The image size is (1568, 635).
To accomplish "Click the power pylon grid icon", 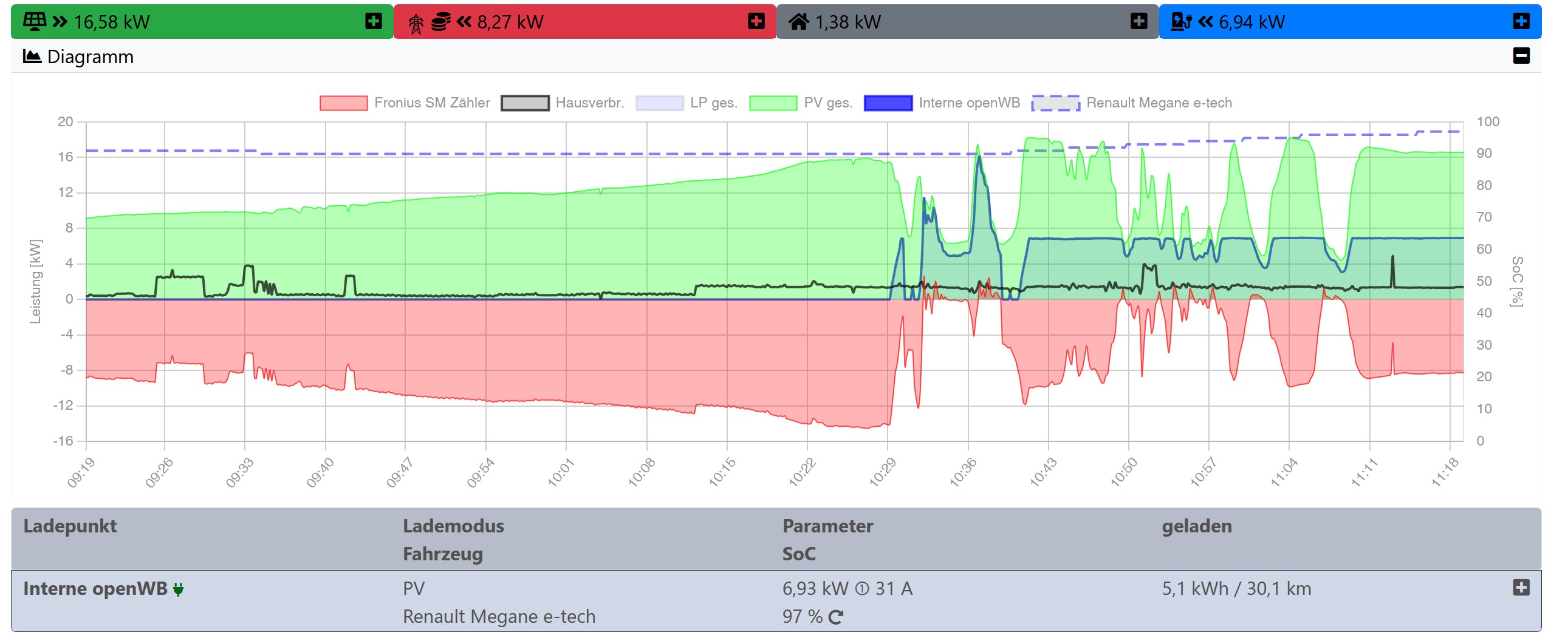I will pyautogui.click(x=416, y=23).
